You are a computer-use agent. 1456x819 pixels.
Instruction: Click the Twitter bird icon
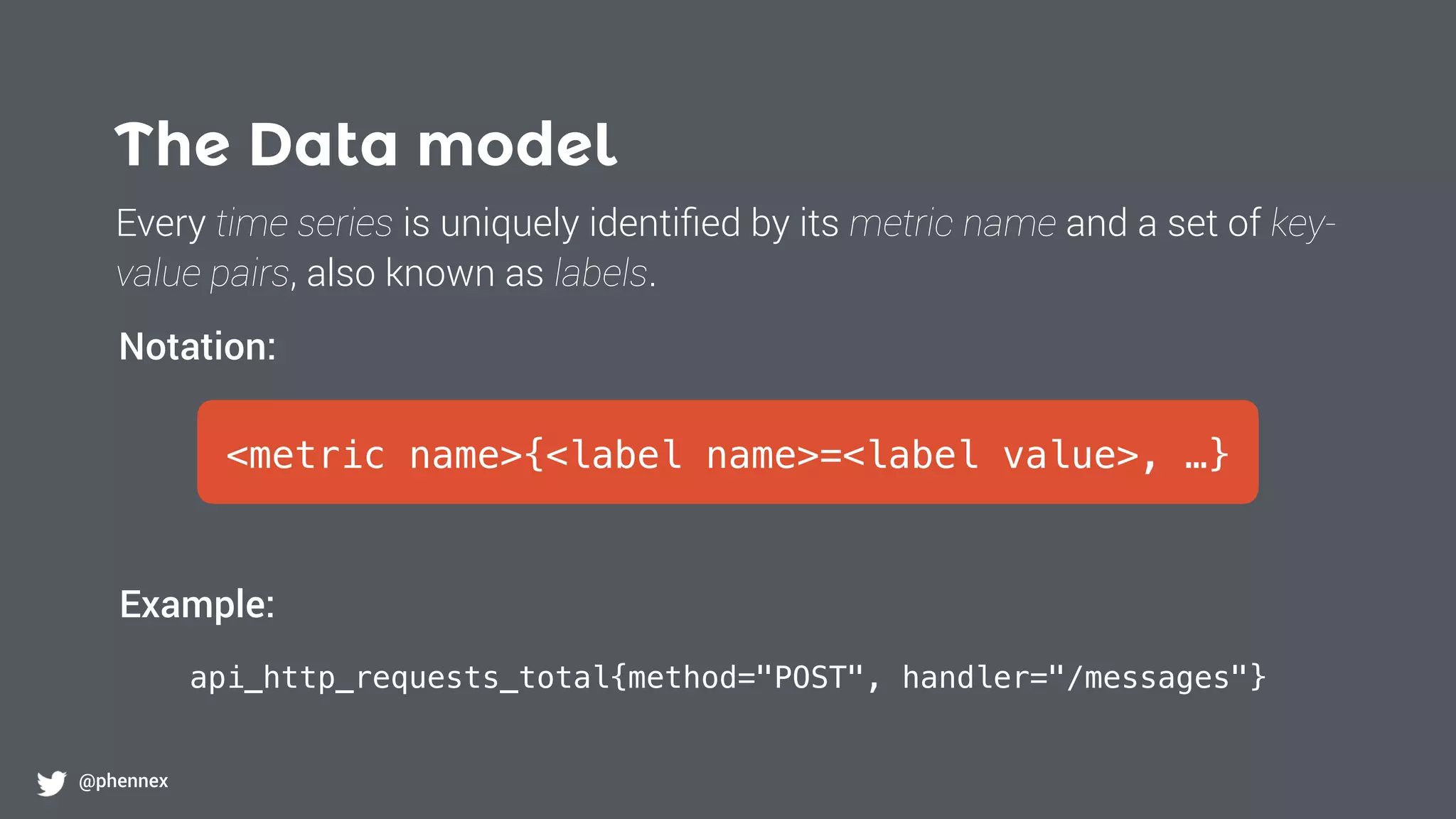point(51,783)
